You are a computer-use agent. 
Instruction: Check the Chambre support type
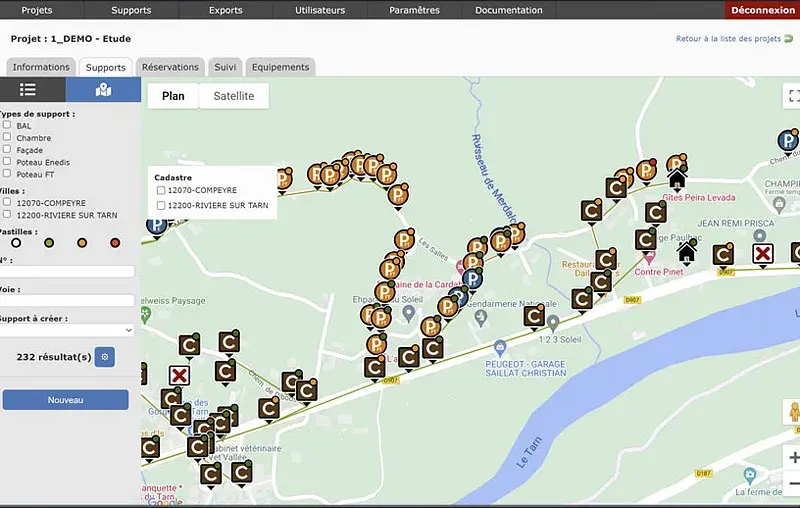(7, 137)
